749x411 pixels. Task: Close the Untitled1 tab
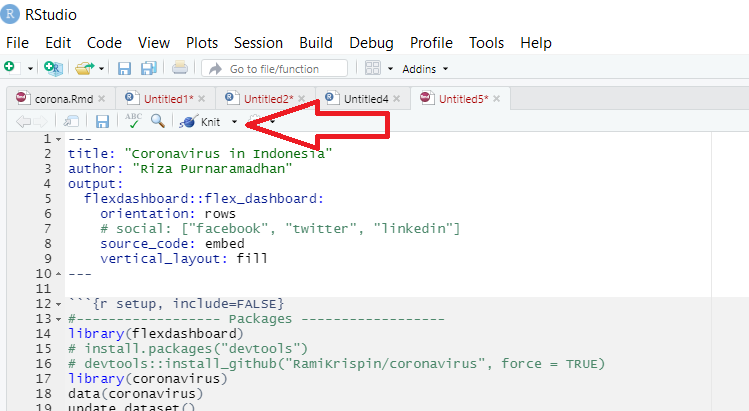(202, 99)
